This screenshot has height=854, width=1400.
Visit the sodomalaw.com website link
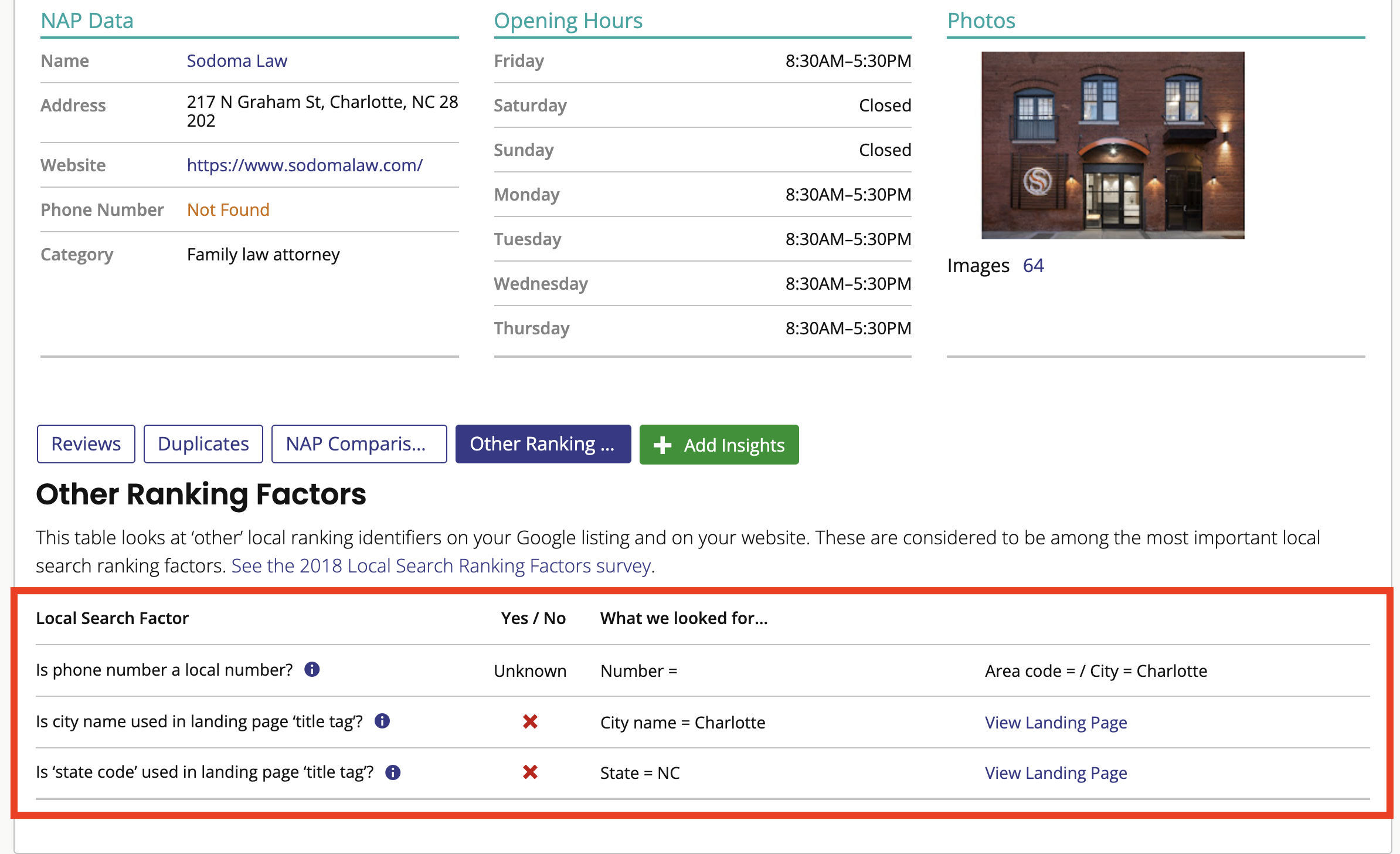305,165
